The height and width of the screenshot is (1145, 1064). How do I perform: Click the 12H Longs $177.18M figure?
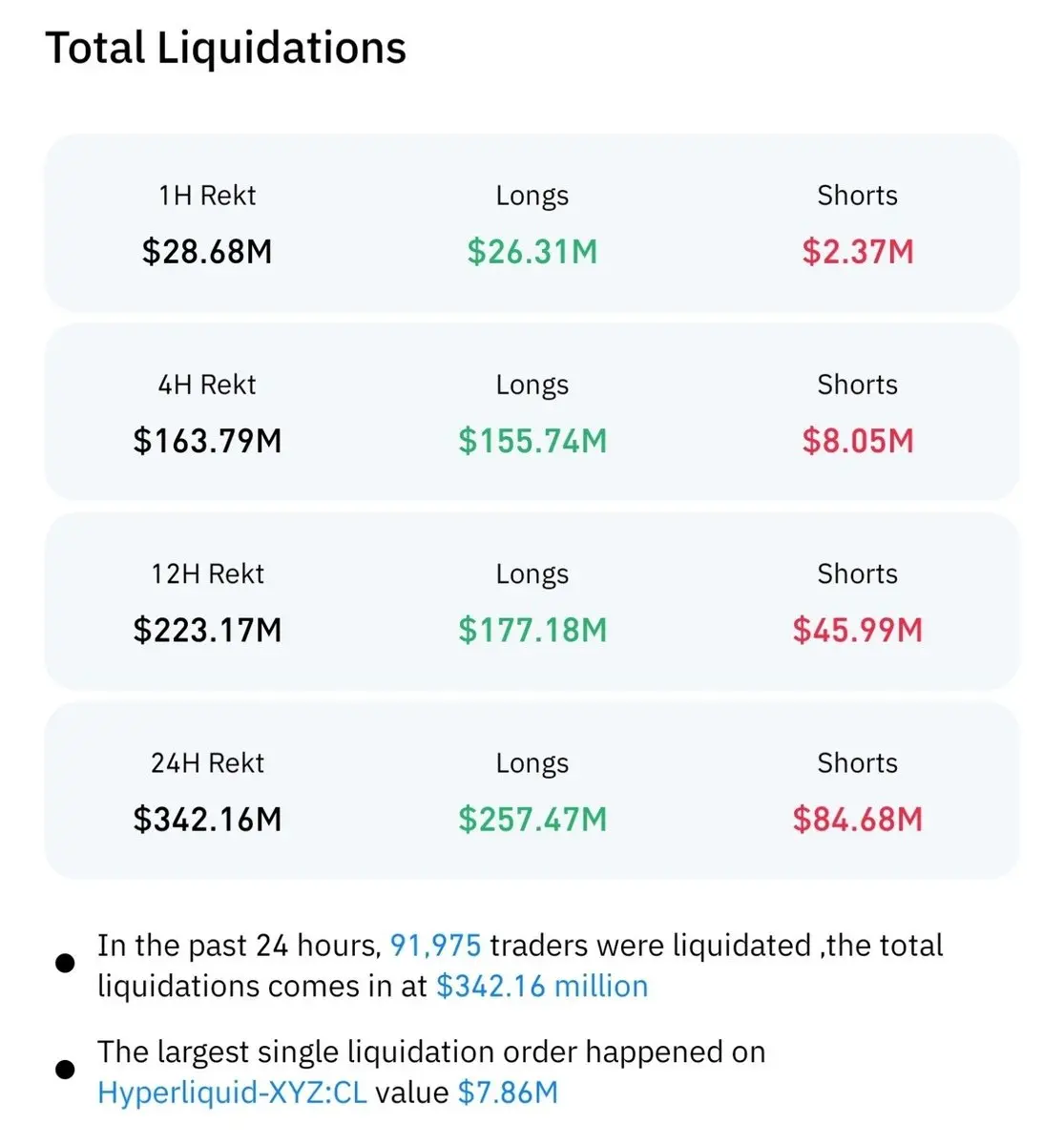click(532, 630)
